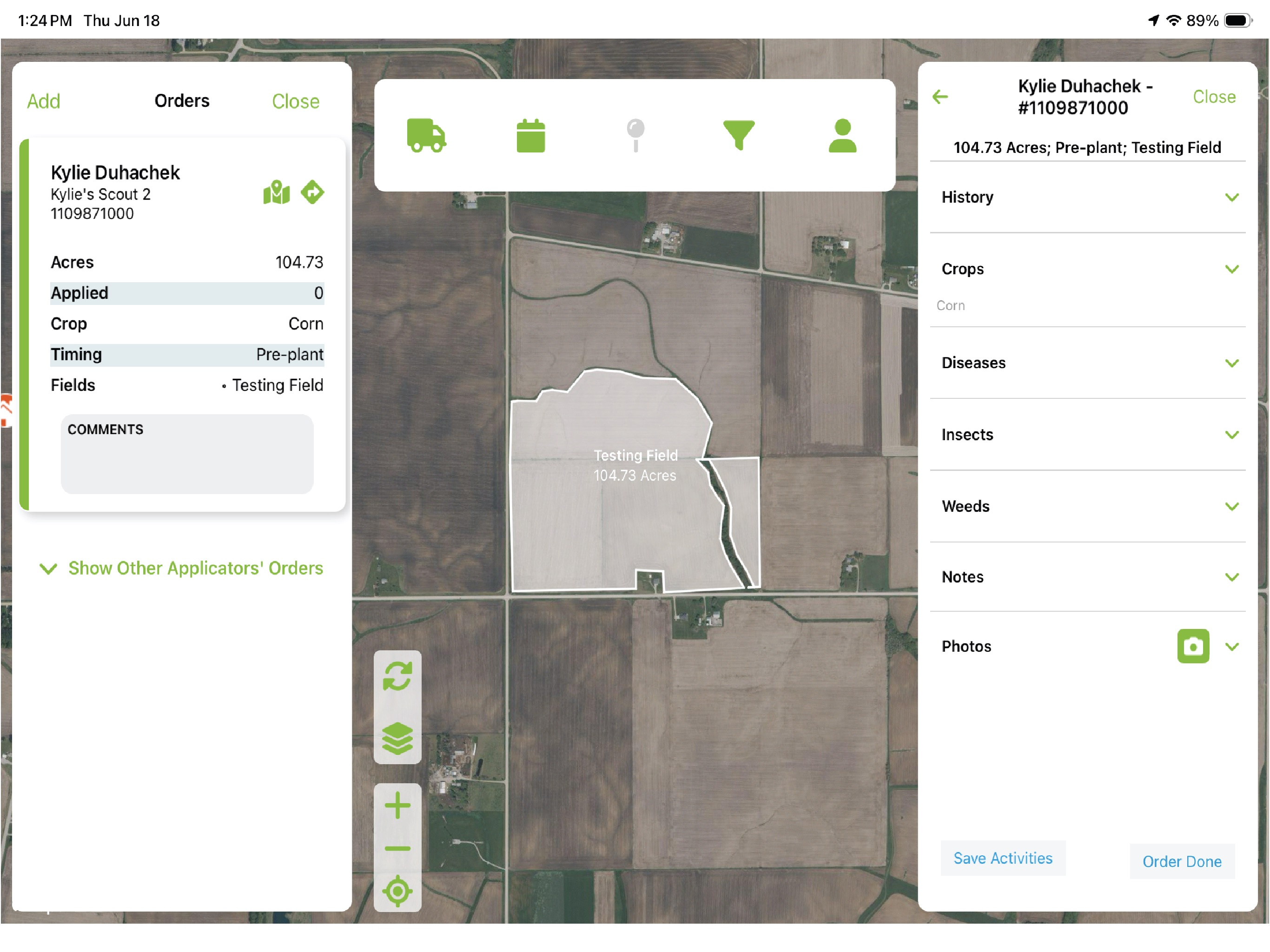Open the calendar icon in toolbar
This screenshot has height=952, width=1270.
coord(530,136)
